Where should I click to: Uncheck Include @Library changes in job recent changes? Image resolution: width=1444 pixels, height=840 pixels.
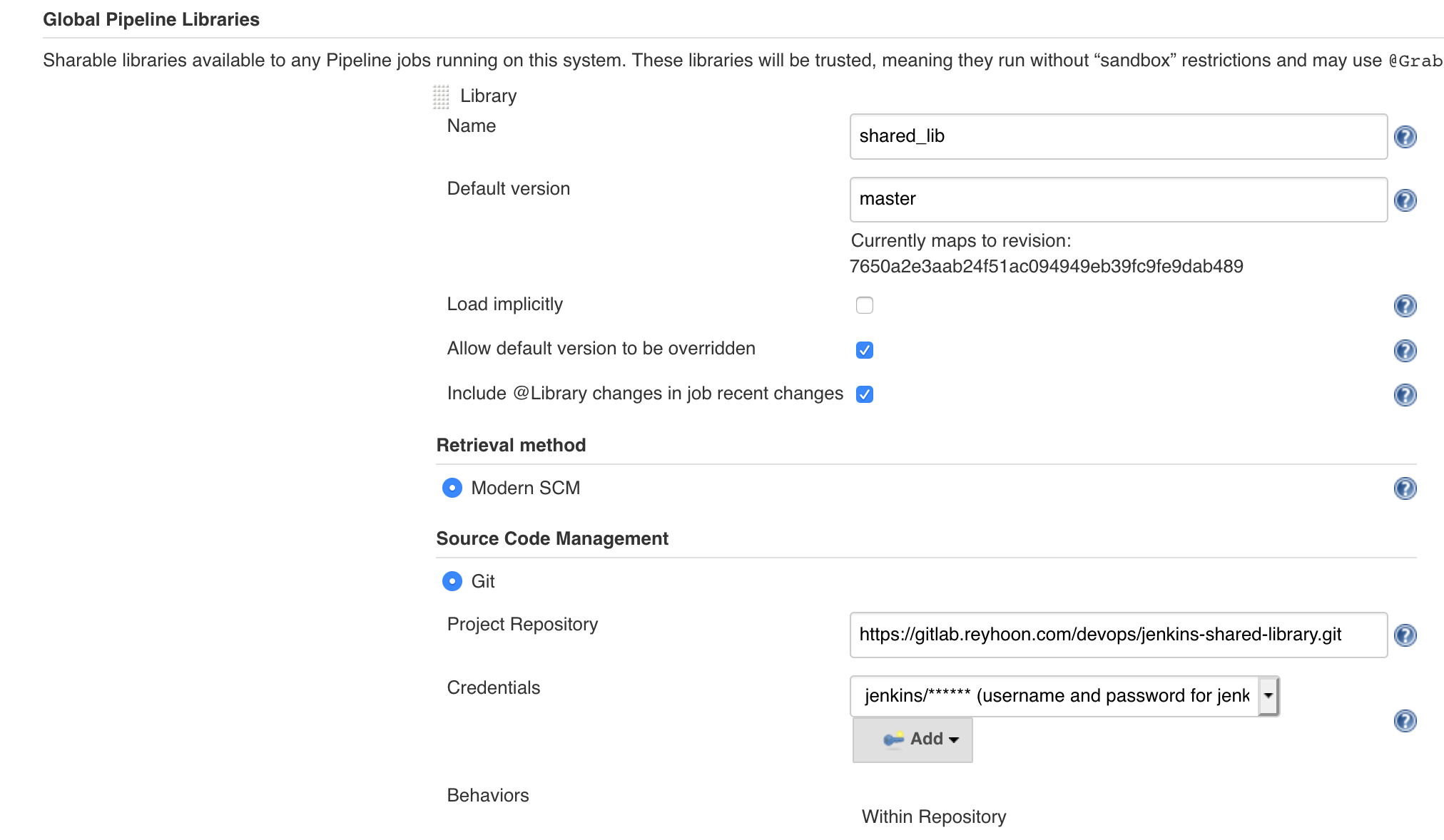(x=864, y=394)
